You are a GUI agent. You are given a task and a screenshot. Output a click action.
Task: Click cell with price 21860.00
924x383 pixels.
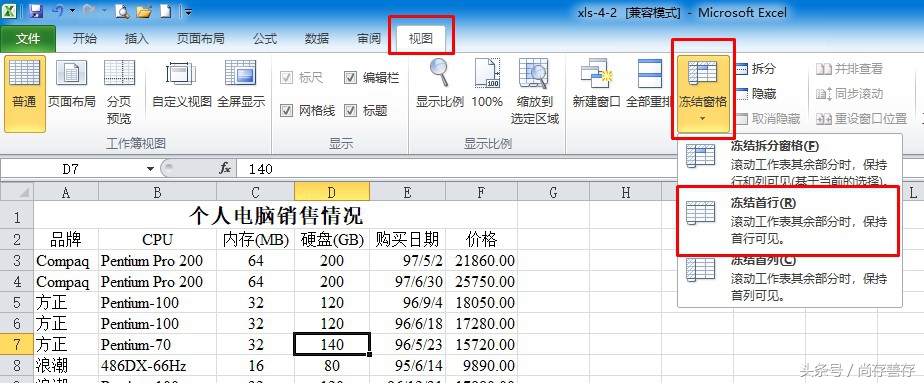[x=481, y=260]
